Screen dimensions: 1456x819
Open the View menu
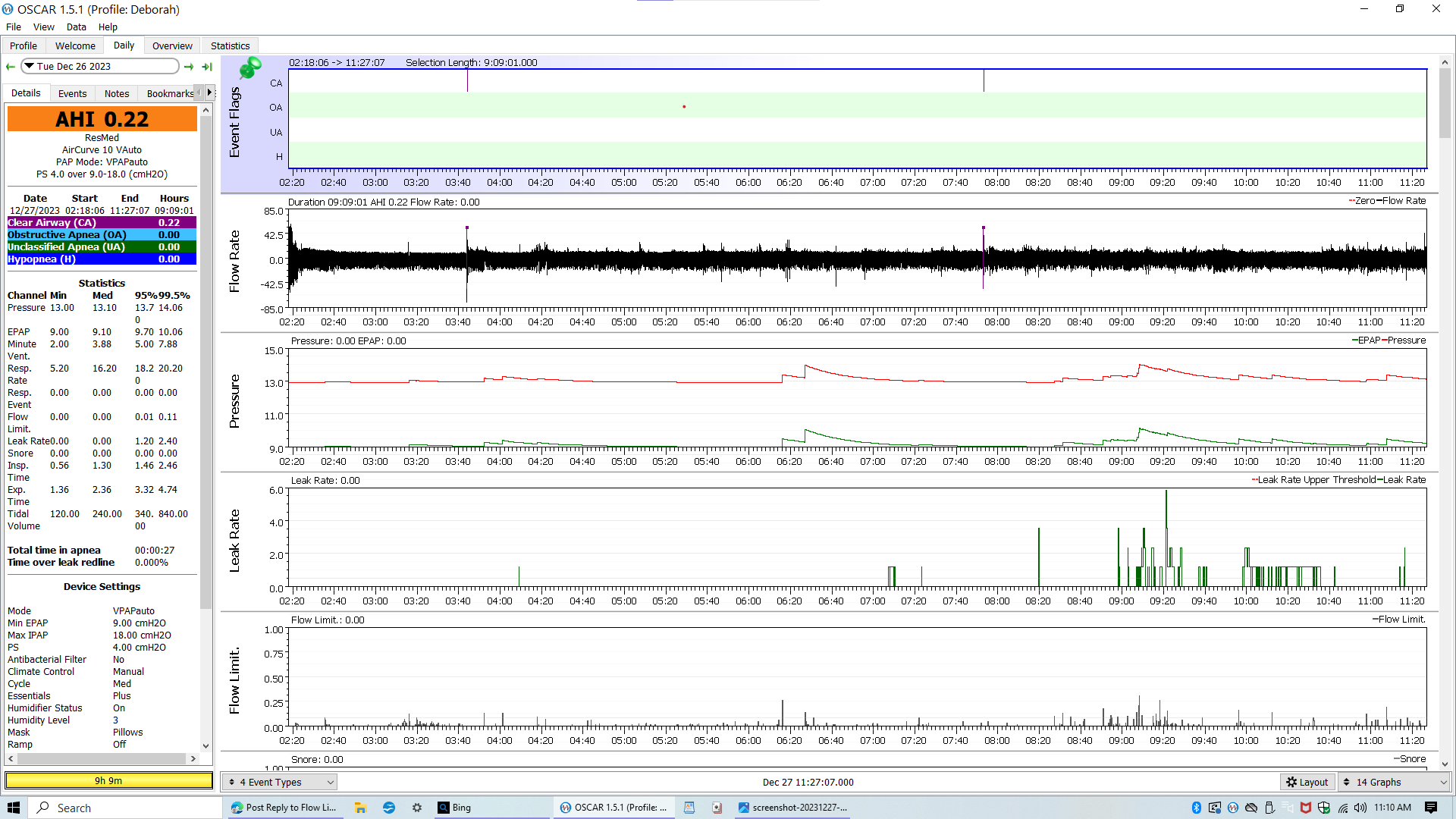[44, 27]
